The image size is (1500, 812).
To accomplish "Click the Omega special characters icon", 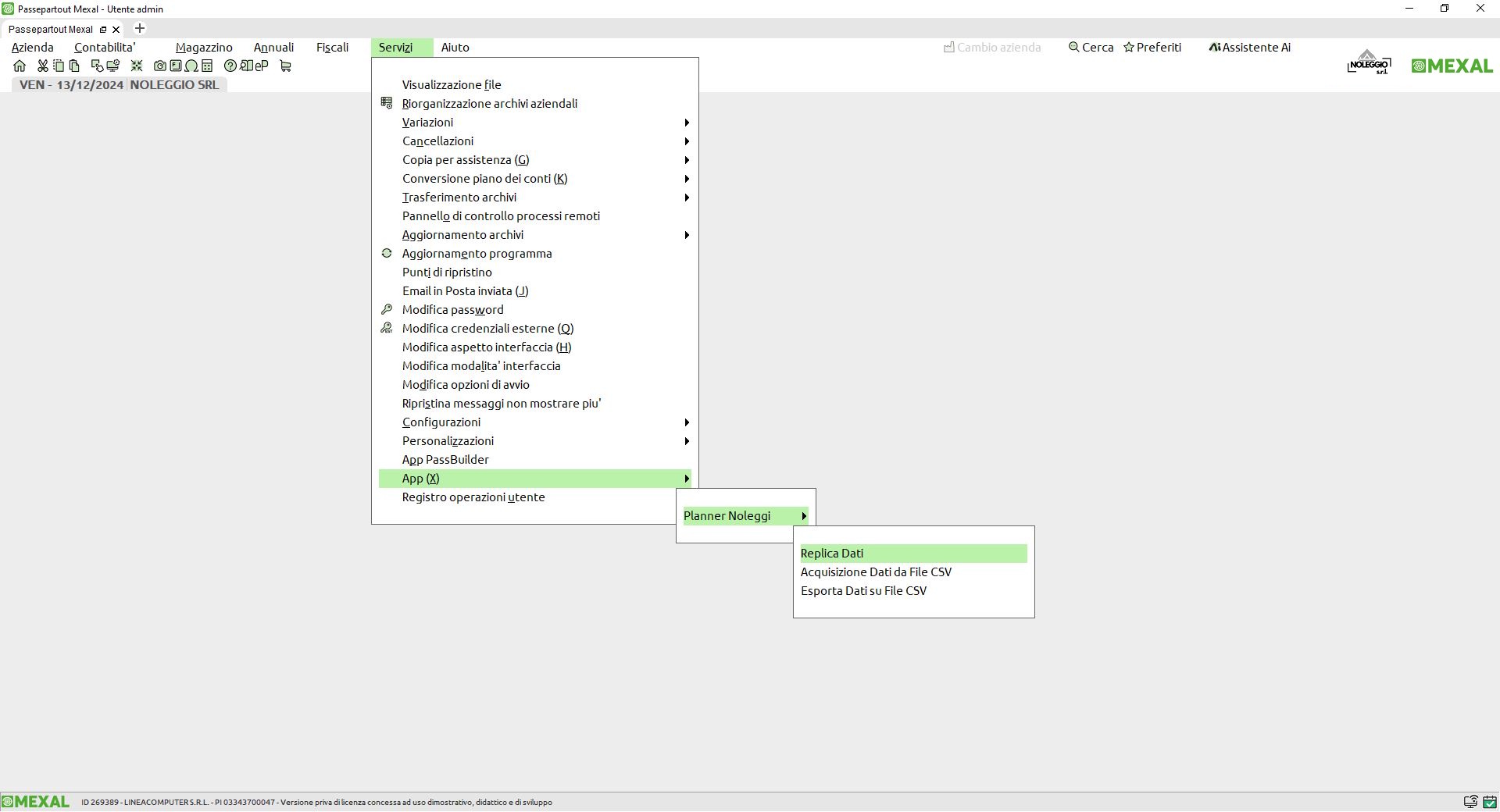I will (x=191, y=66).
